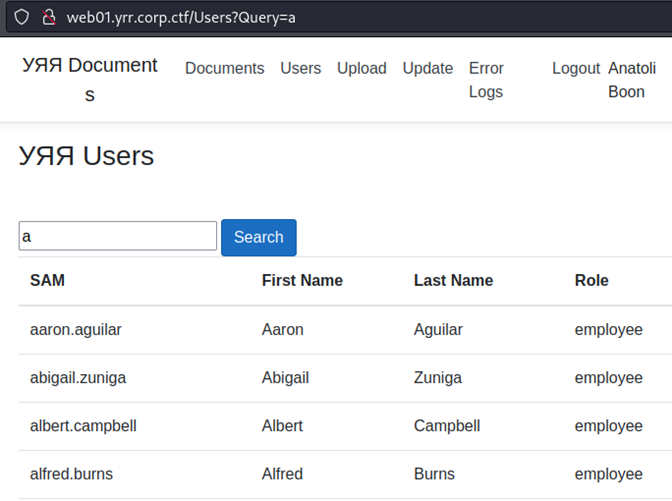Screen dimensions: 672x501
Task: Click the shield tracking protection icon
Action: (21, 17)
